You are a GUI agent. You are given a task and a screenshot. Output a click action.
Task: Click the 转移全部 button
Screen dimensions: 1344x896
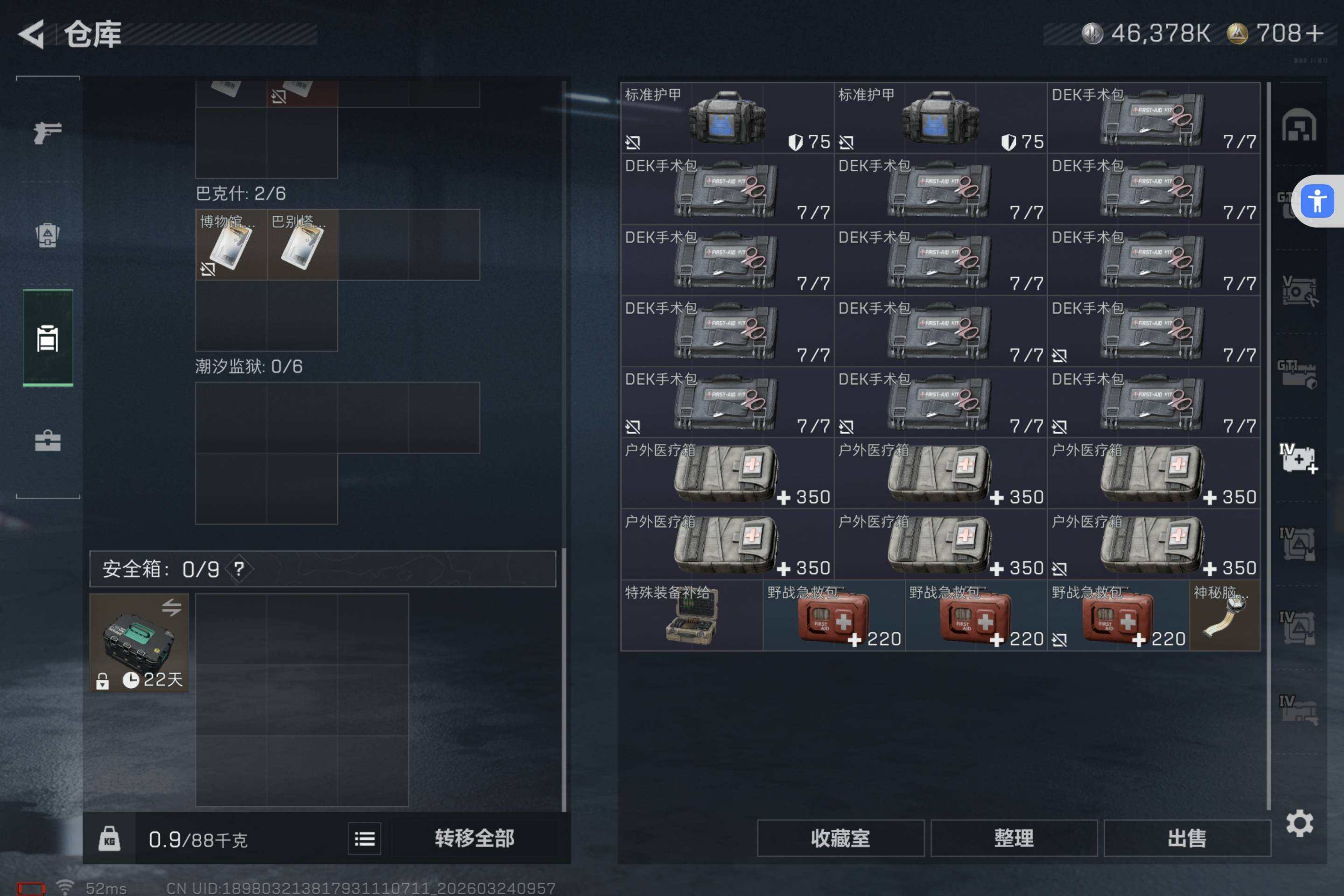coord(474,838)
